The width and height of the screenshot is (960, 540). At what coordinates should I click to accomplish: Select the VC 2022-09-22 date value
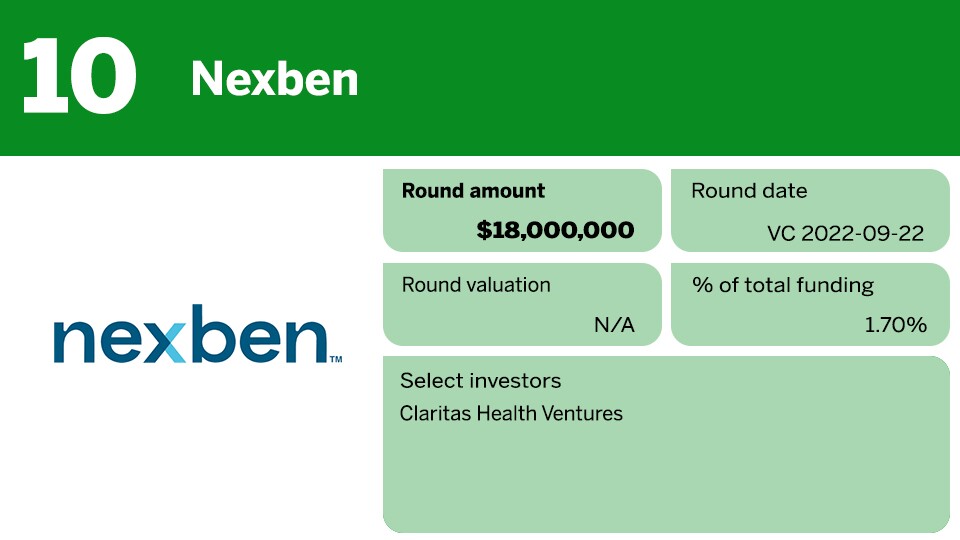tap(845, 234)
